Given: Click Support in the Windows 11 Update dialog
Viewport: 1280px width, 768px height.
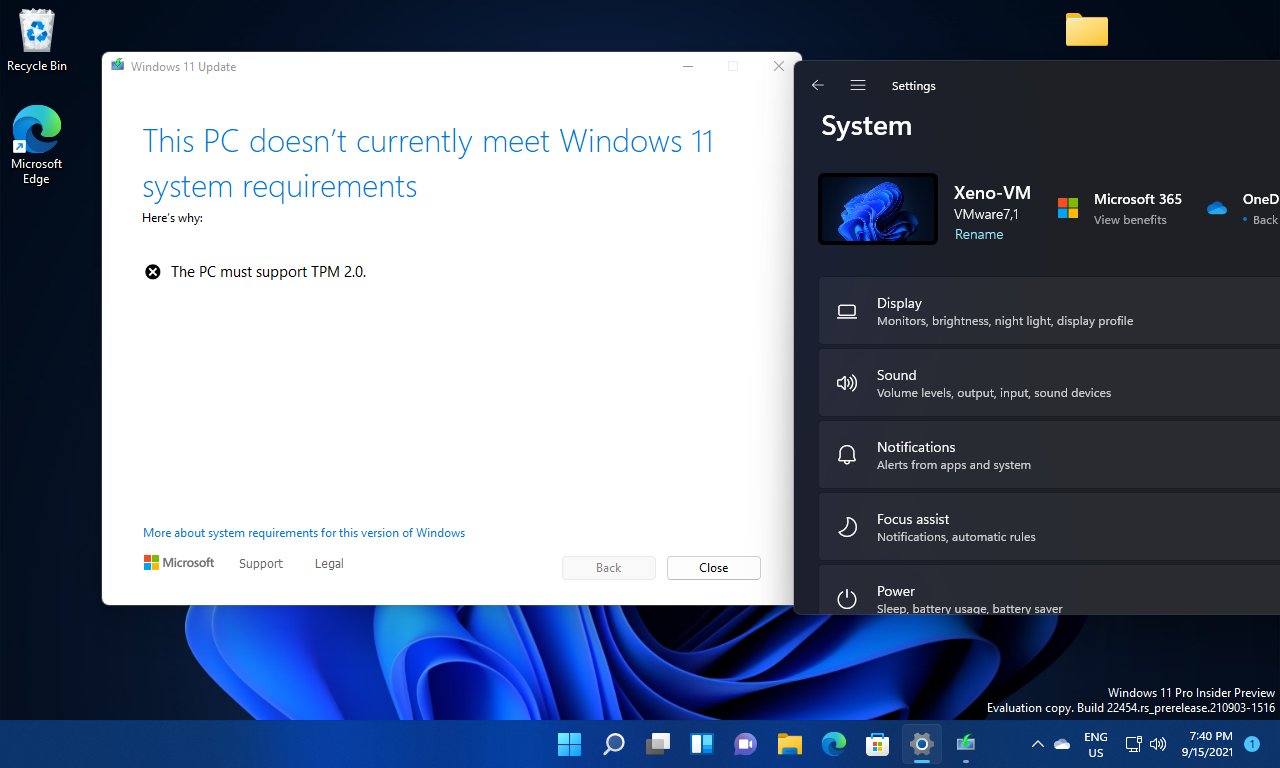Looking at the screenshot, I should [x=260, y=563].
